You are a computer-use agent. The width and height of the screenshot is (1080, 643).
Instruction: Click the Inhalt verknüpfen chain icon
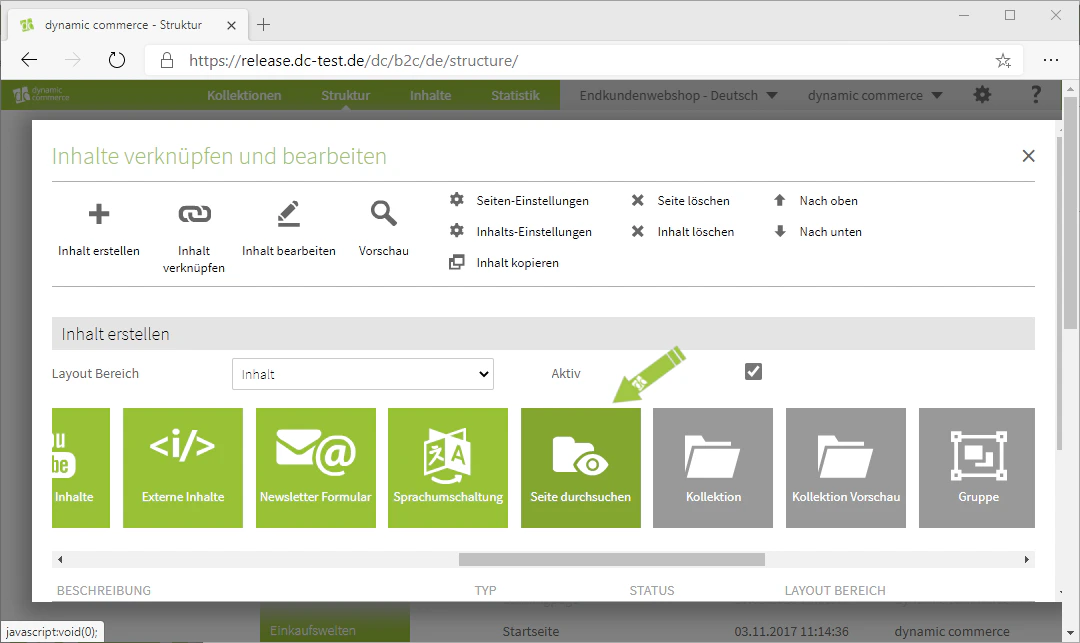194,214
